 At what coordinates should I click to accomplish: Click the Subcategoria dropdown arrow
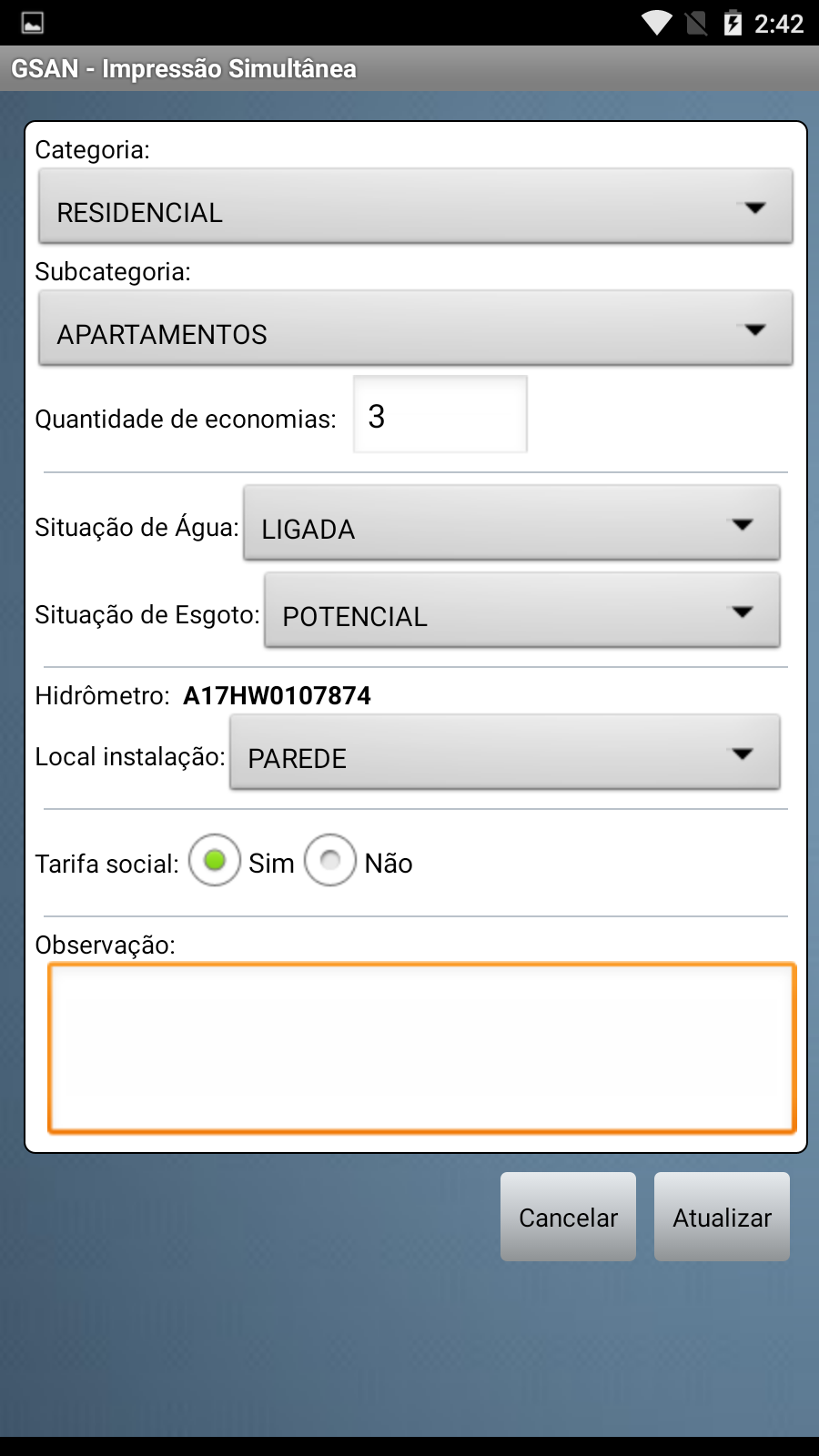coord(754,330)
